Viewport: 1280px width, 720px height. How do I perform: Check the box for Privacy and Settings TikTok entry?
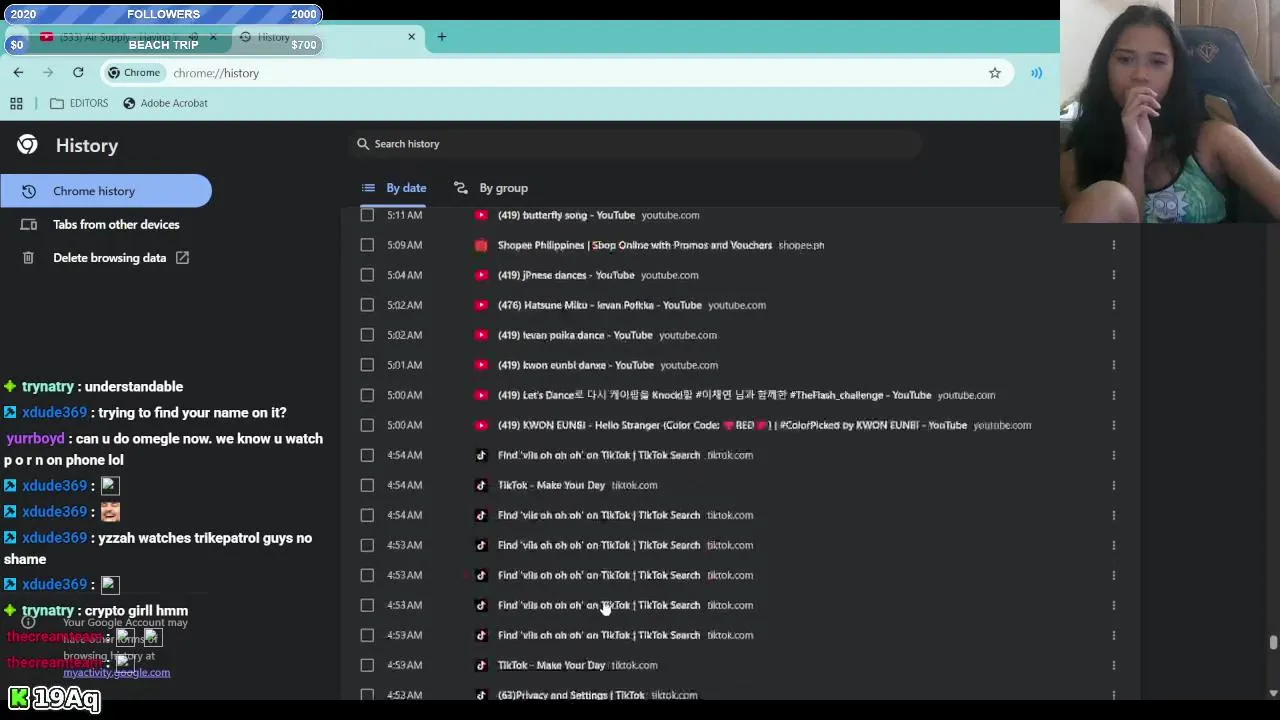point(367,694)
